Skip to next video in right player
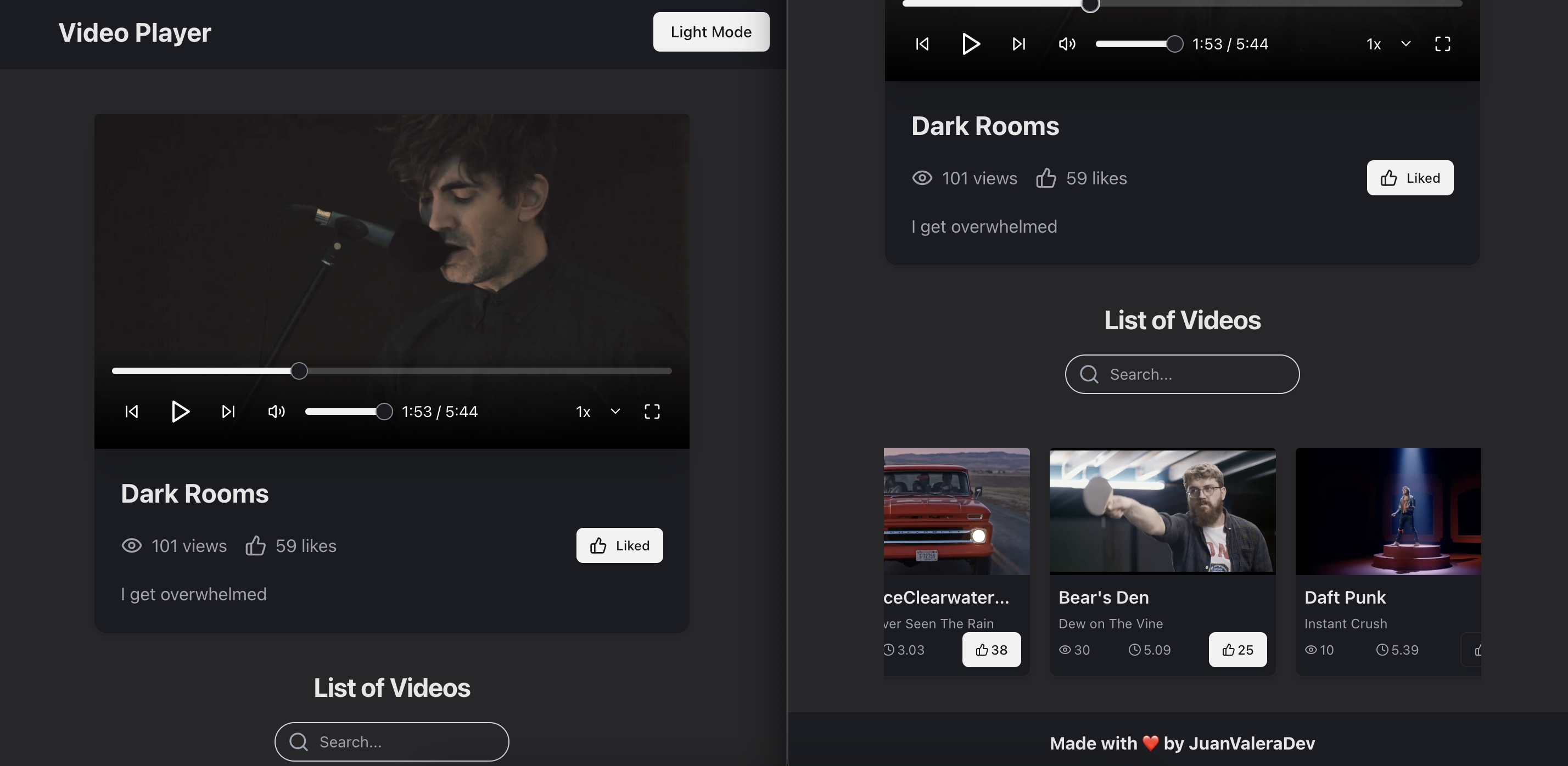Viewport: 1568px width, 766px height. click(x=1018, y=44)
